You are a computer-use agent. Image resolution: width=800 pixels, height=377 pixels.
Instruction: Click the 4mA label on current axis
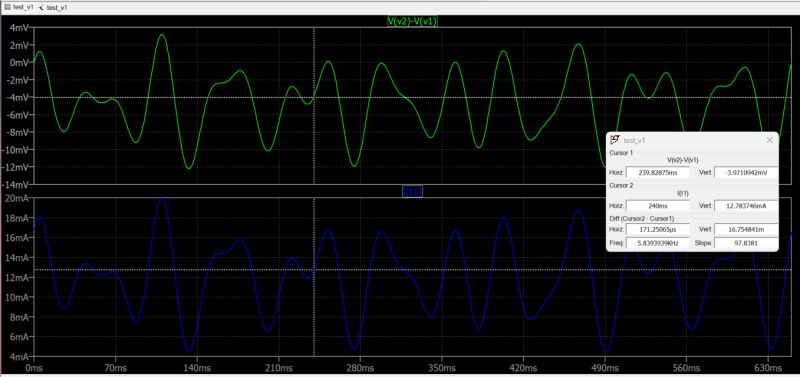click(20, 356)
